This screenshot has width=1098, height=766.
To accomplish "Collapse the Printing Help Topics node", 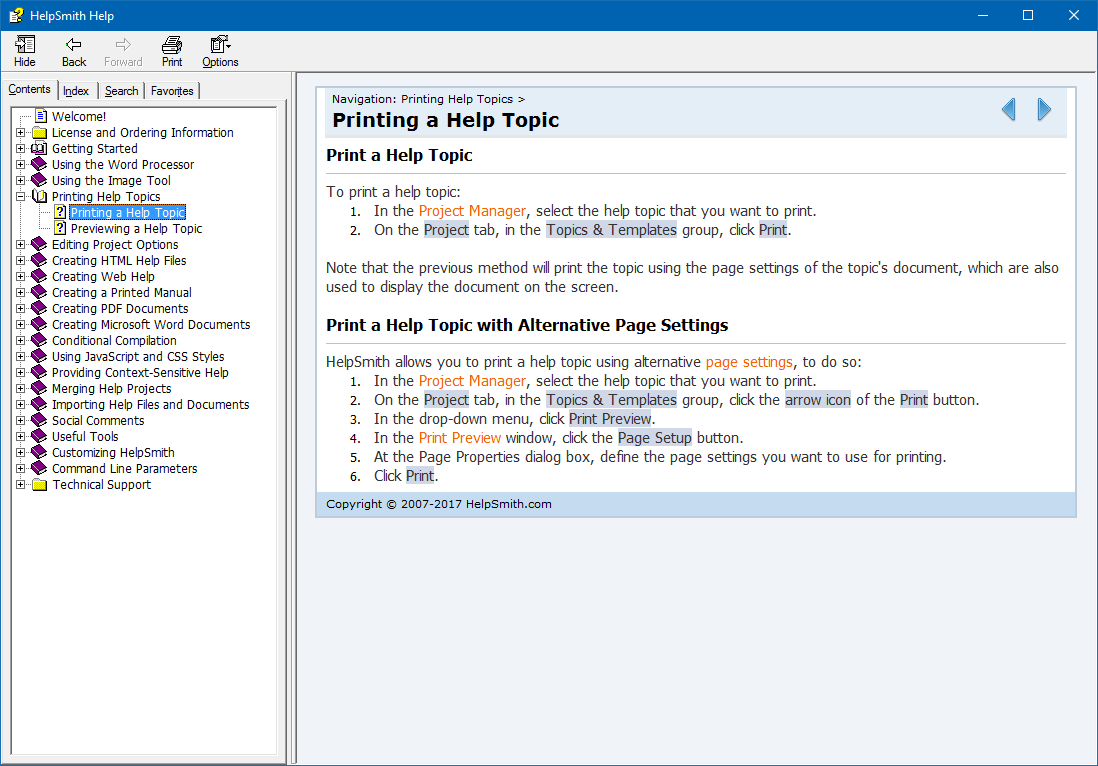I will (21, 197).
